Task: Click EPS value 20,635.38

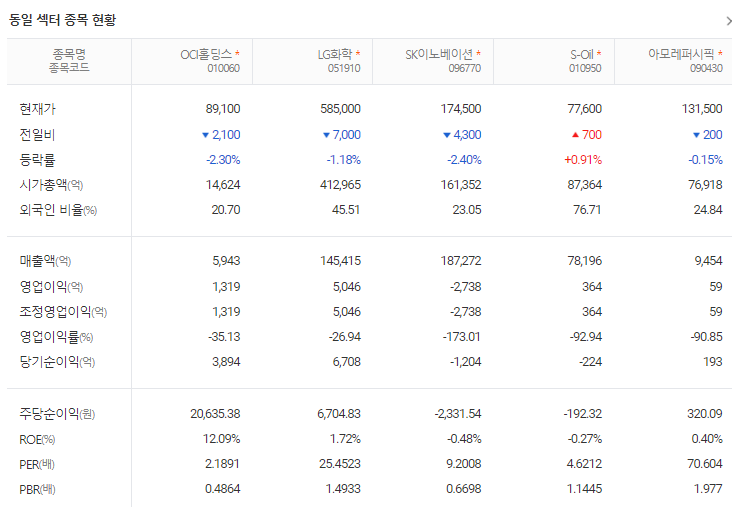Action: pos(215,414)
